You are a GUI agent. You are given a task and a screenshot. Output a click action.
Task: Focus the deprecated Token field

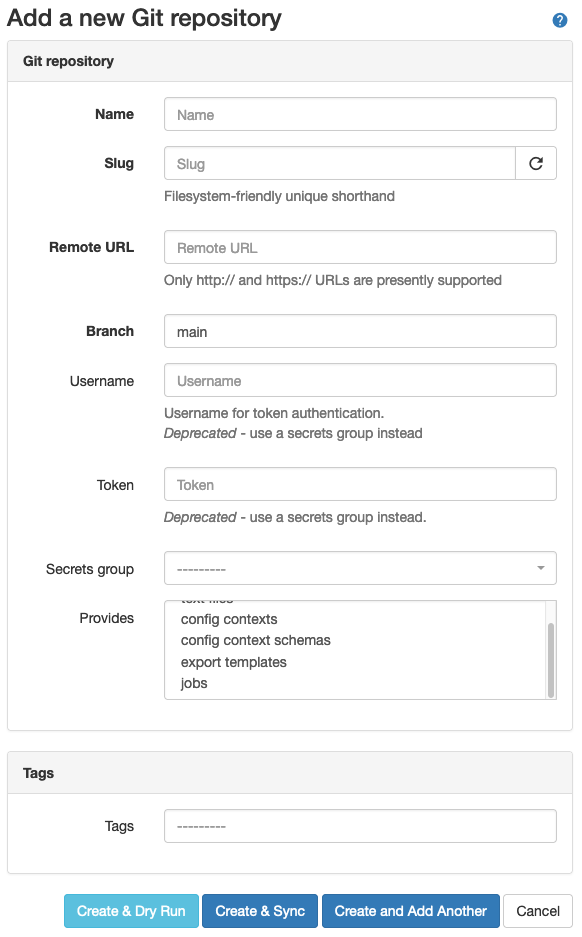tap(360, 485)
